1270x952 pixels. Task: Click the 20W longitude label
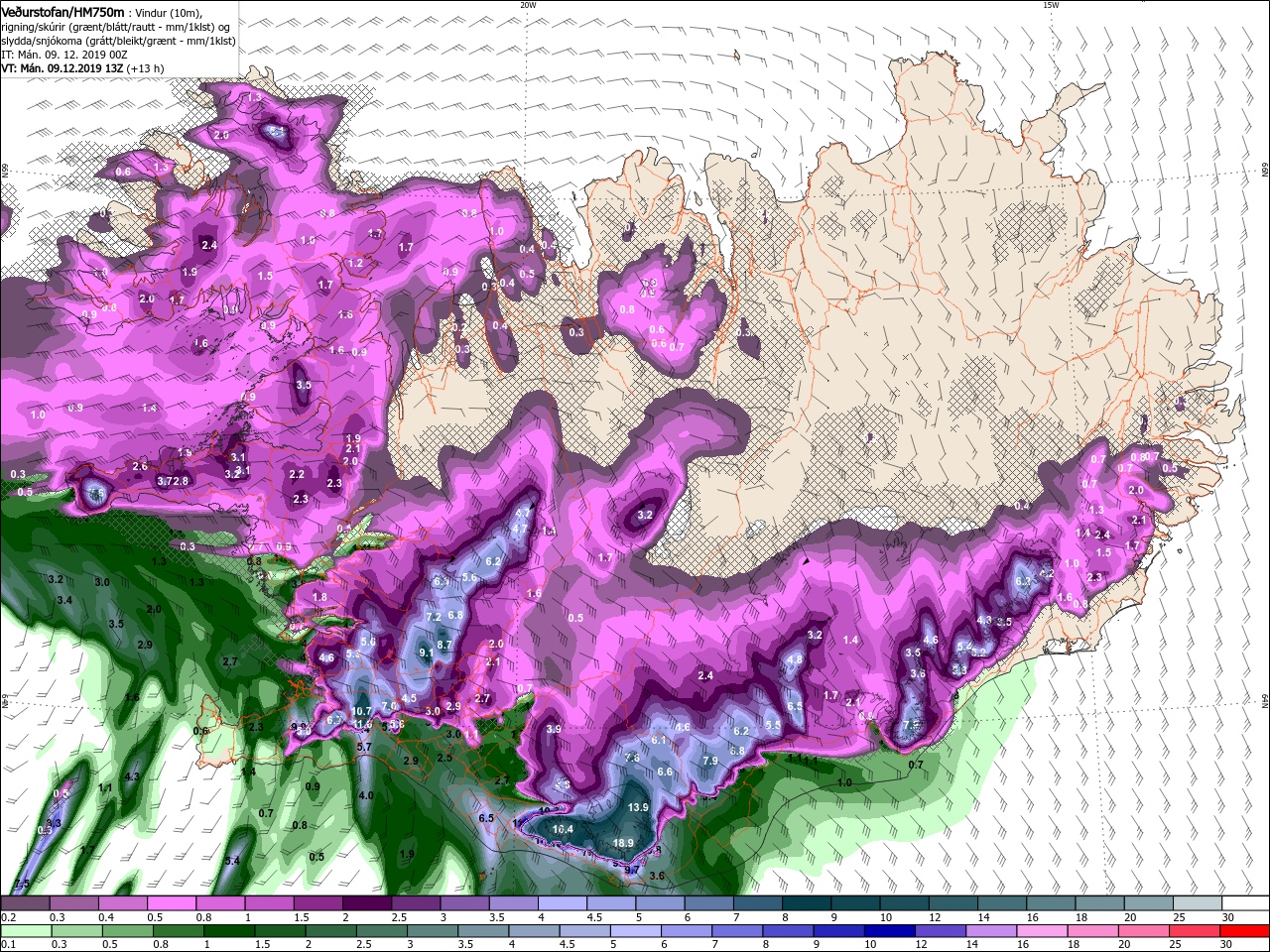[528, 5]
